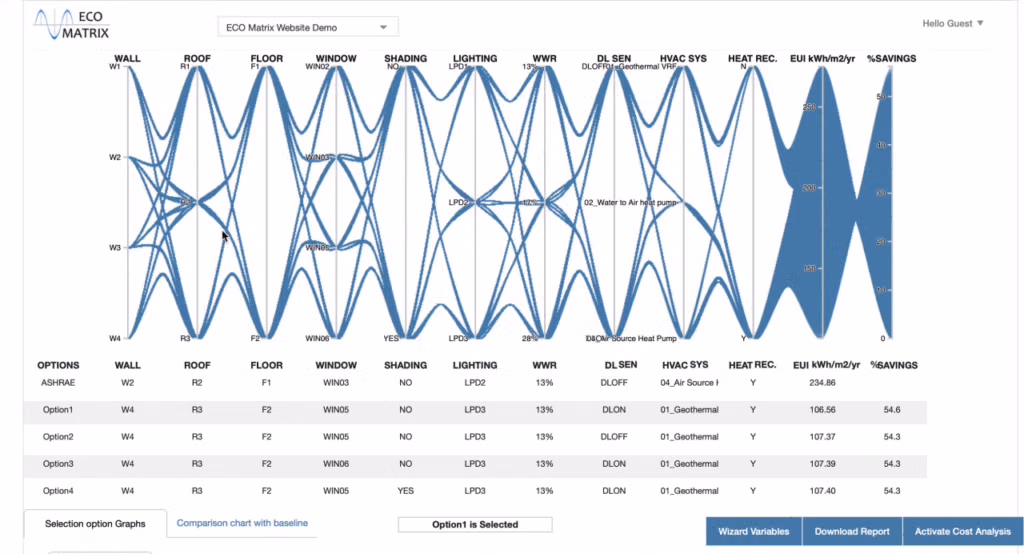This screenshot has height=554, width=1024.
Task: Click the Option1 is Selected field
Action: tap(475, 525)
